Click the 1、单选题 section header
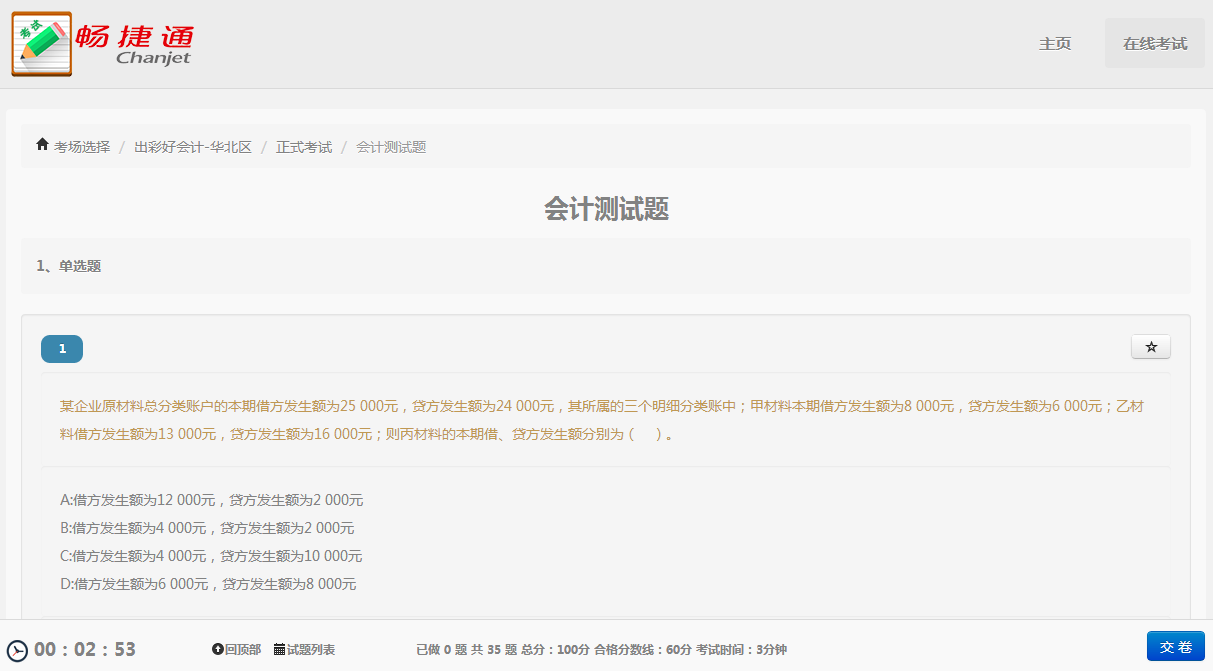Image resolution: width=1213 pixels, height=671 pixels. 69,266
